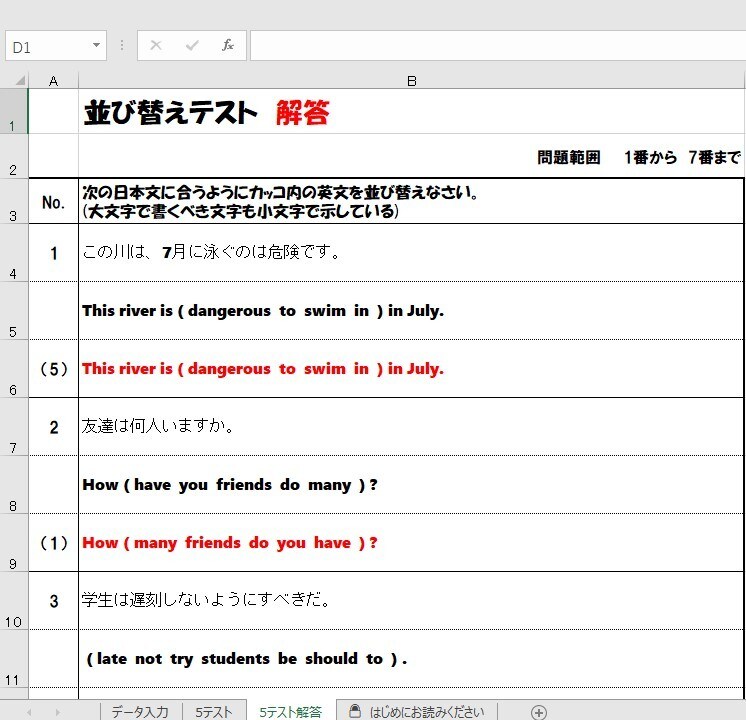
Task: Open the はじめにお読みください sheet tab
Action: point(417,712)
